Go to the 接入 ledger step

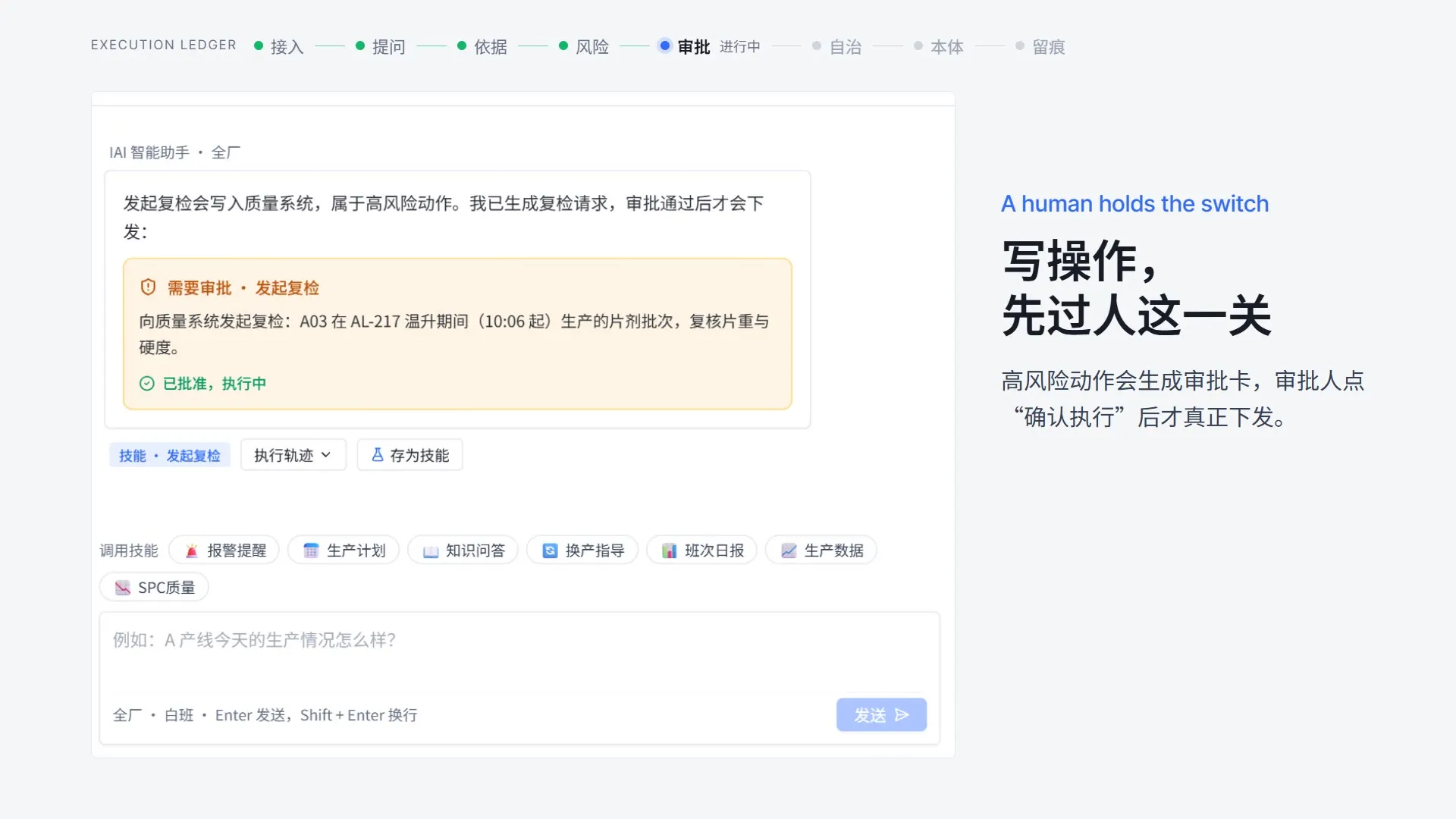(x=279, y=46)
